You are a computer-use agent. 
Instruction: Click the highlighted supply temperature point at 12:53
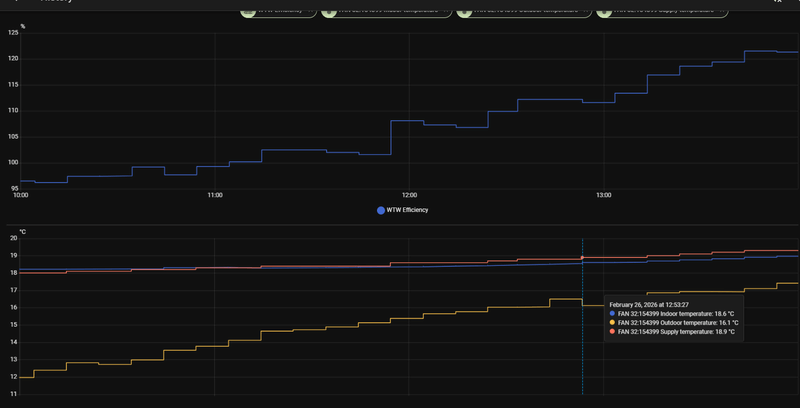point(582,258)
